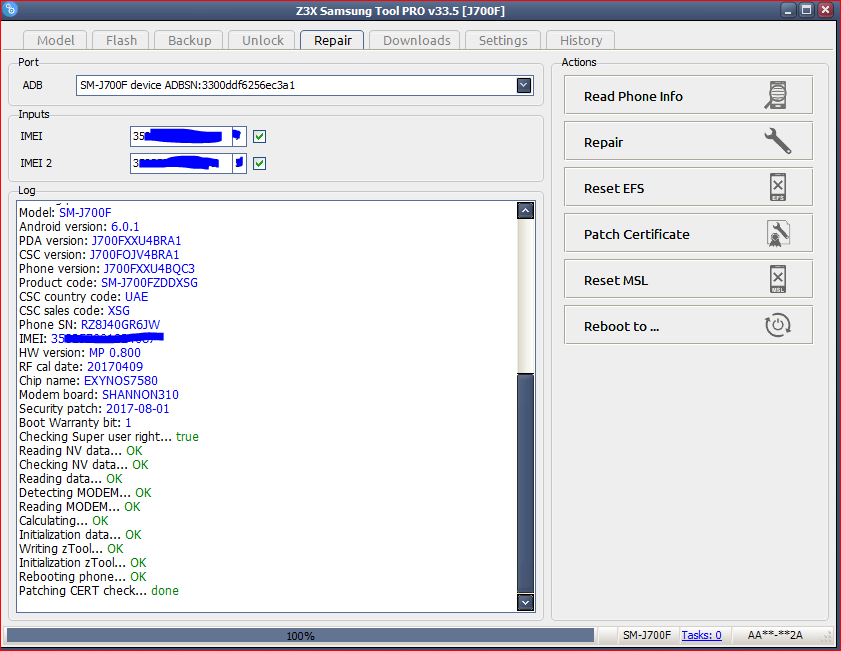The width and height of the screenshot is (841, 651).
Task: Click into the IMEI input field
Action: pyautogui.click(x=181, y=136)
